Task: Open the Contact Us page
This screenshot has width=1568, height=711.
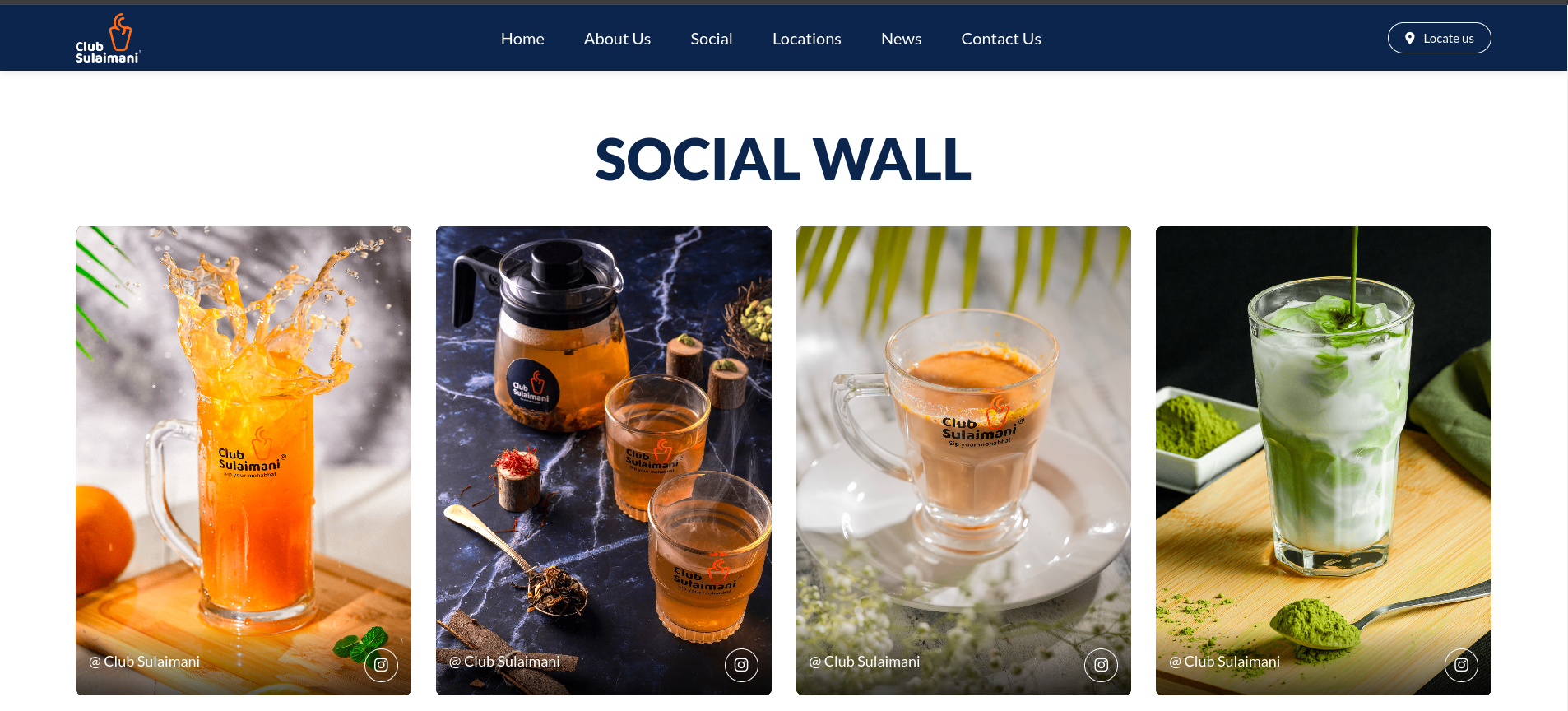Action: [1001, 39]
